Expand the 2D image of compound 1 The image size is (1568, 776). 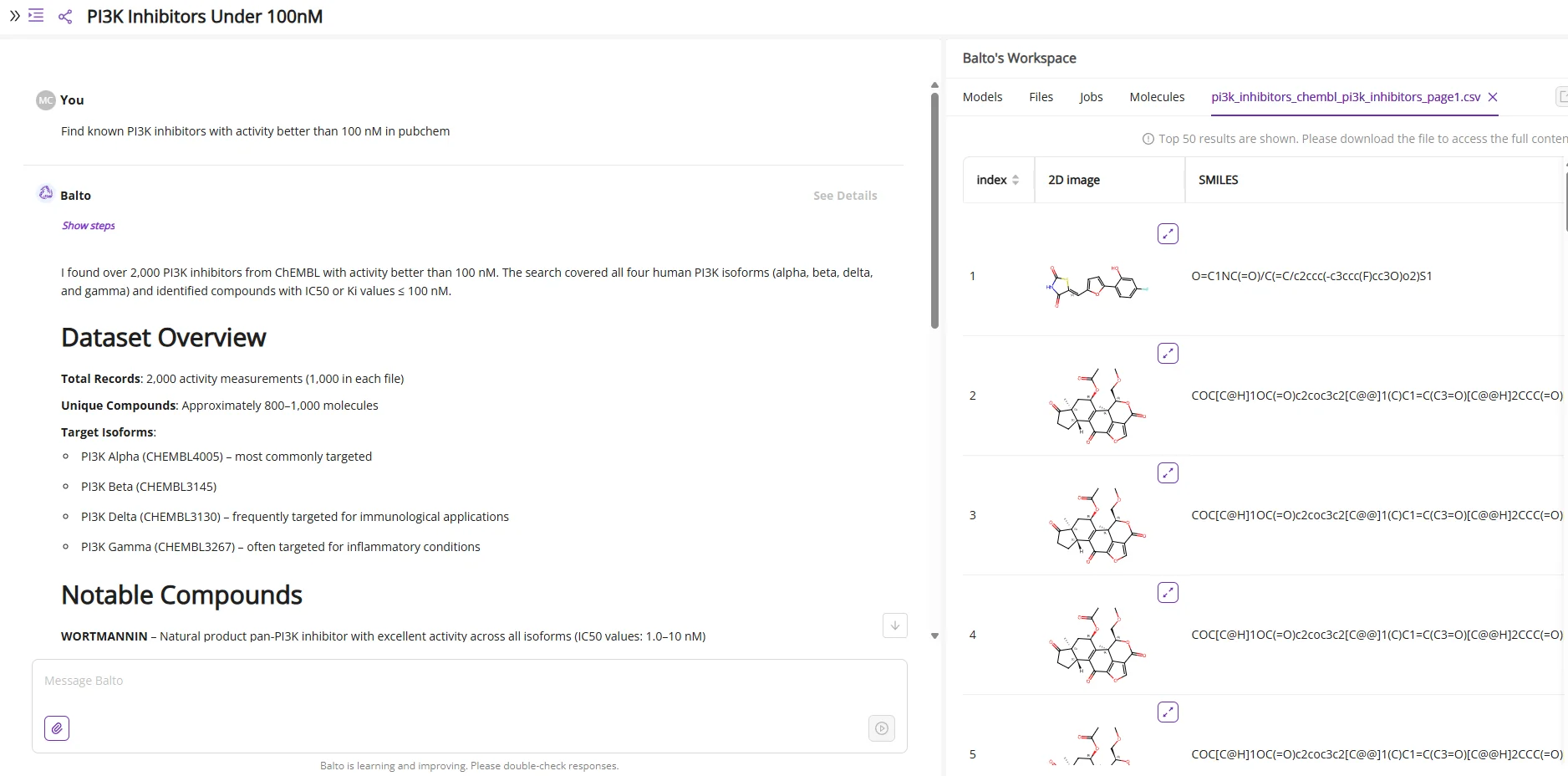[1168, 233]
